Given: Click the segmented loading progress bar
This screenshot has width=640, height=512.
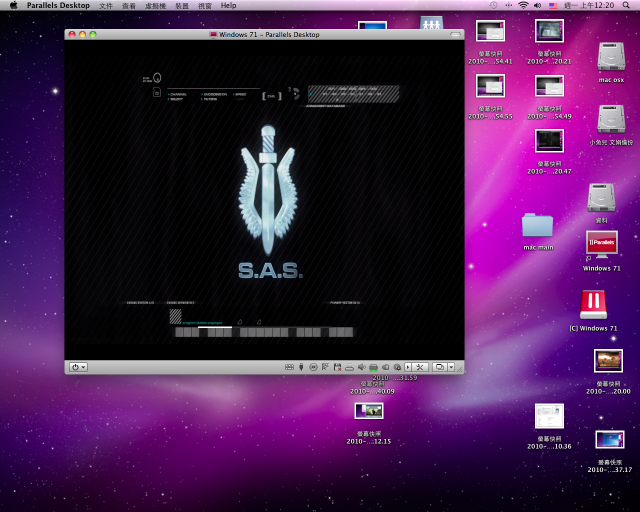Looking at the screenshot, I should click(x=264, y=332).
